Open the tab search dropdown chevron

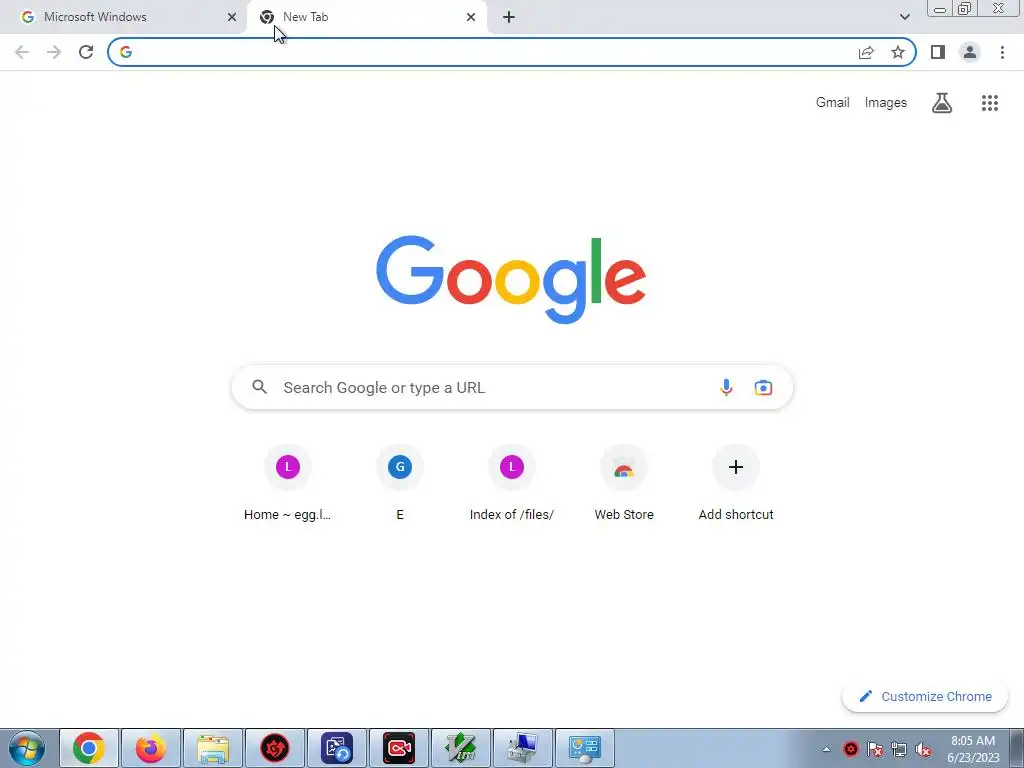tap(904, 17)
